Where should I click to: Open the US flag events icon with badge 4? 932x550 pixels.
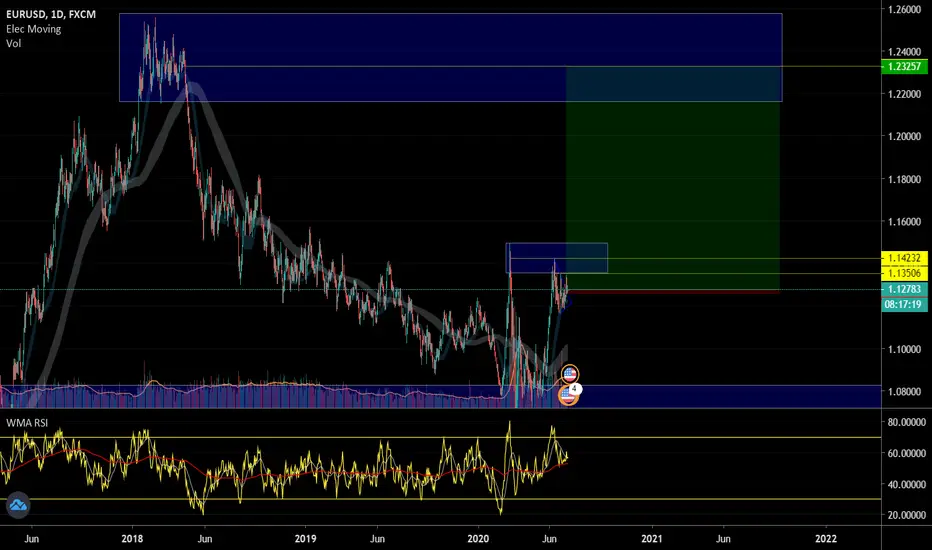568,395
